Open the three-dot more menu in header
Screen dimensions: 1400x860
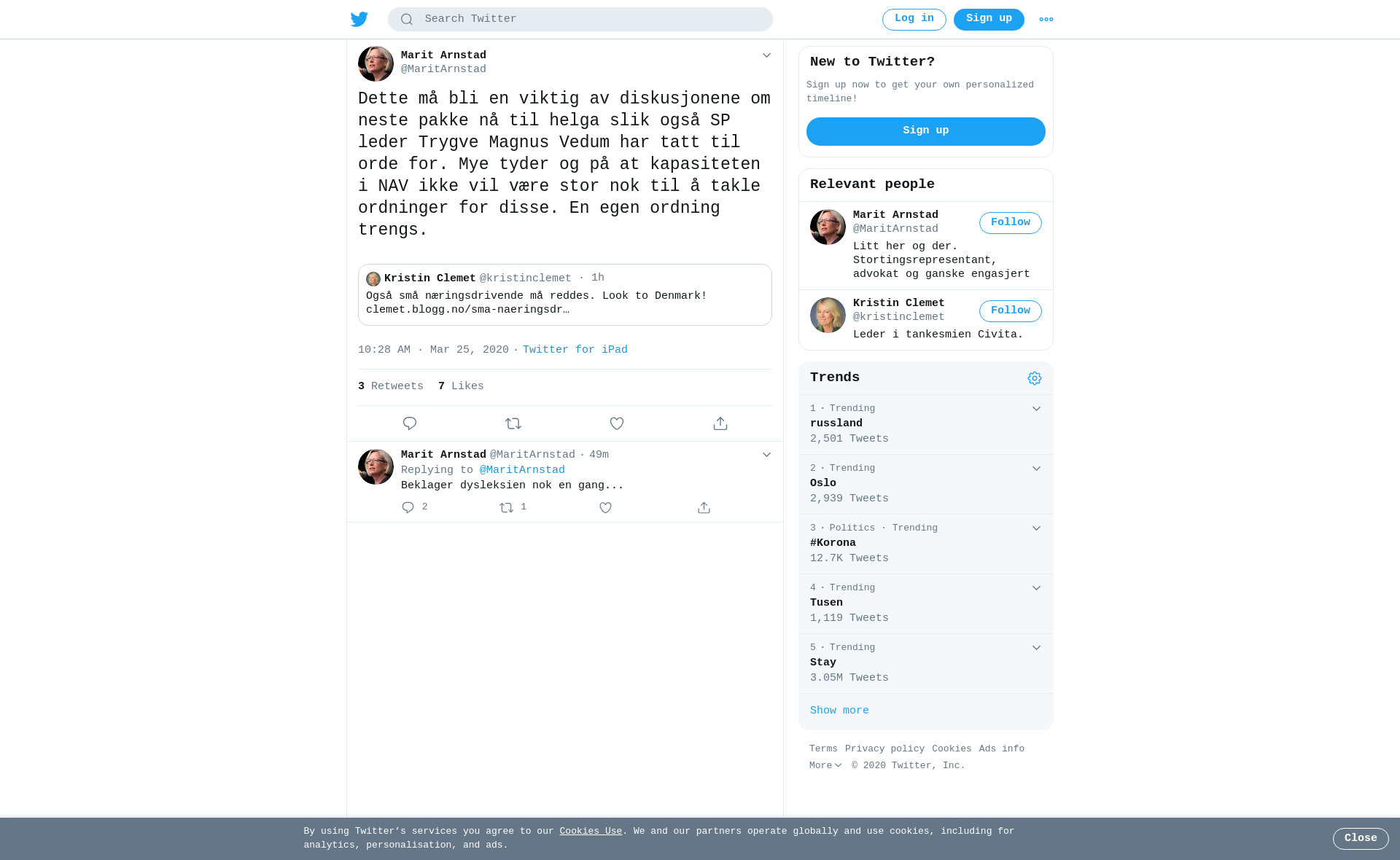coord(1046,20)
